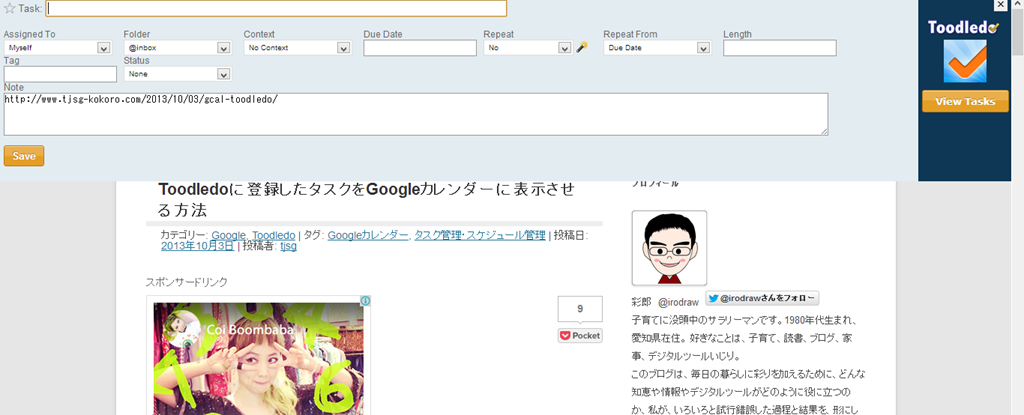
Task: Open the Assigned To dropdown
Action: pyautogui.click(x=57, y=48)
